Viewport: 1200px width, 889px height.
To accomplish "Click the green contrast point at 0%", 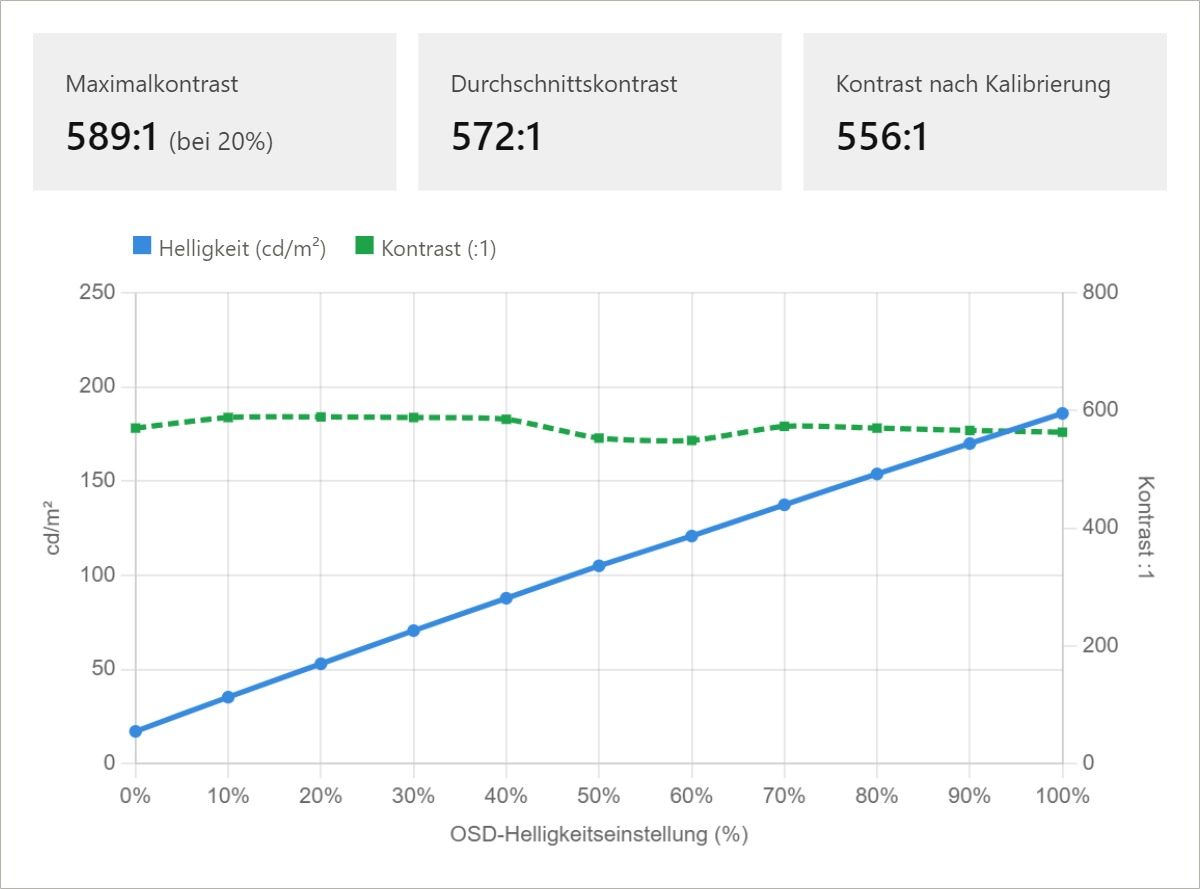I will 135,428.
